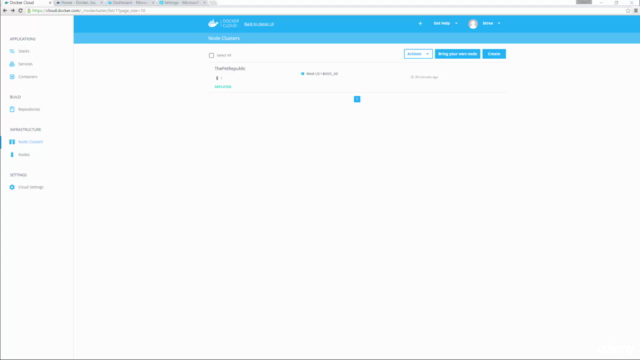Tick the Select All checkbox
The image size is (640, 360).
(x=211, y=55)
